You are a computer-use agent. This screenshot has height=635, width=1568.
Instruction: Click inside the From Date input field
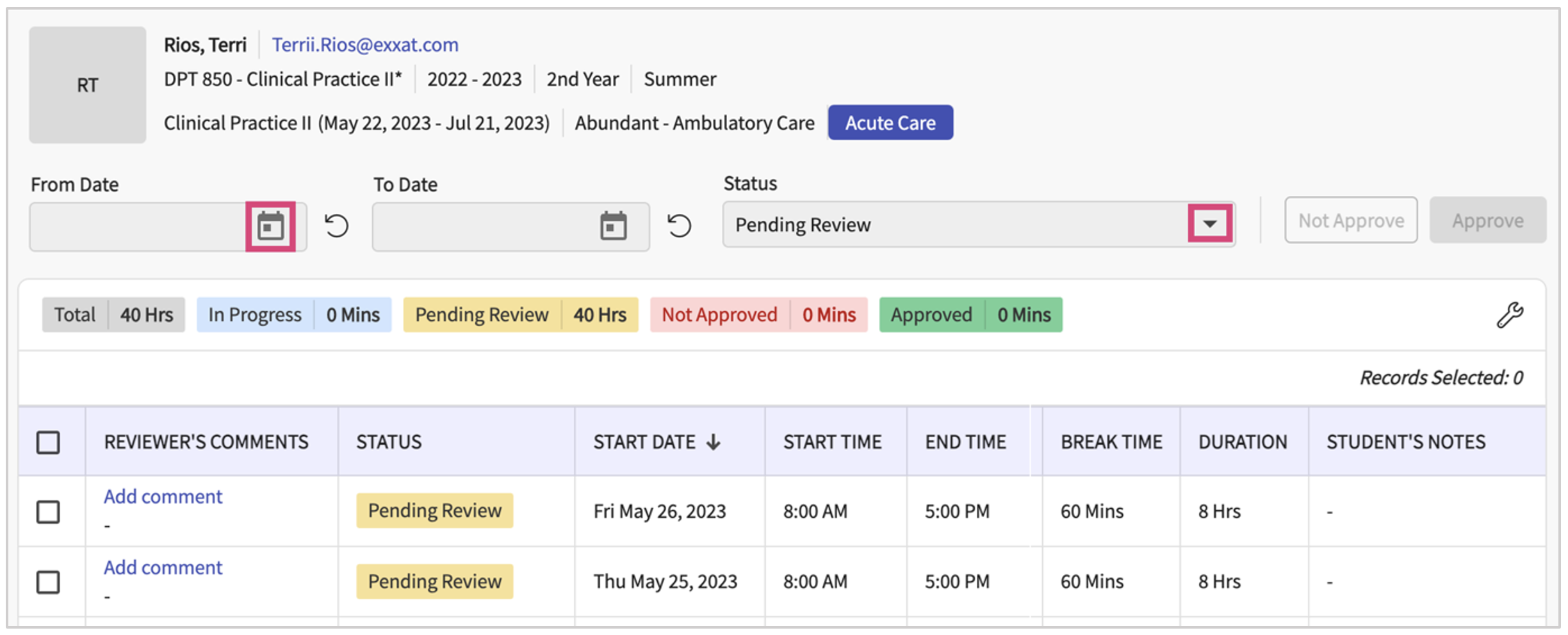(138, 227)
